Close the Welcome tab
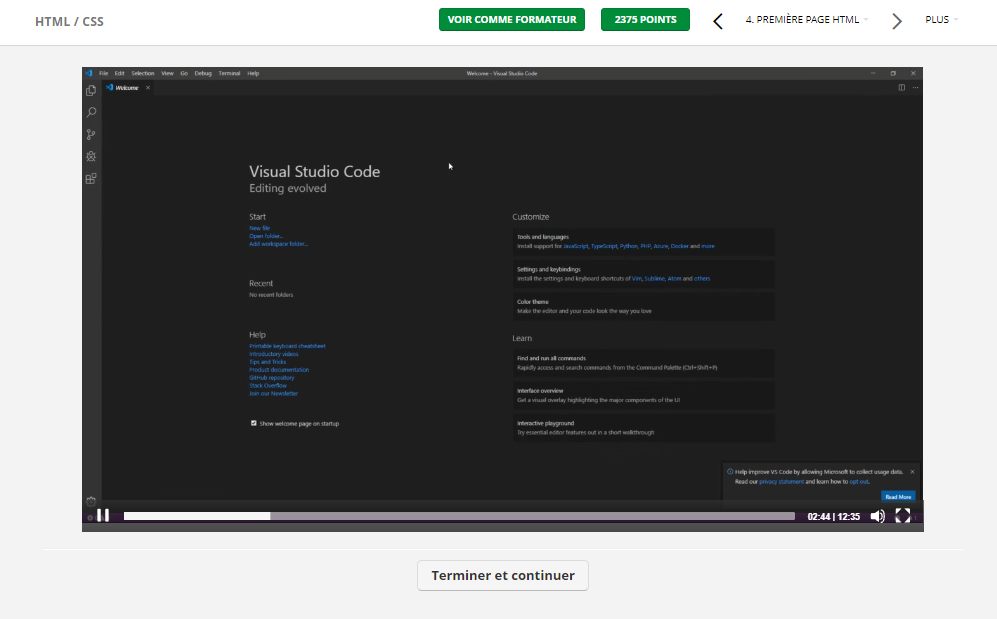Viewport: 997px width, 619px height. click(148, 88)
